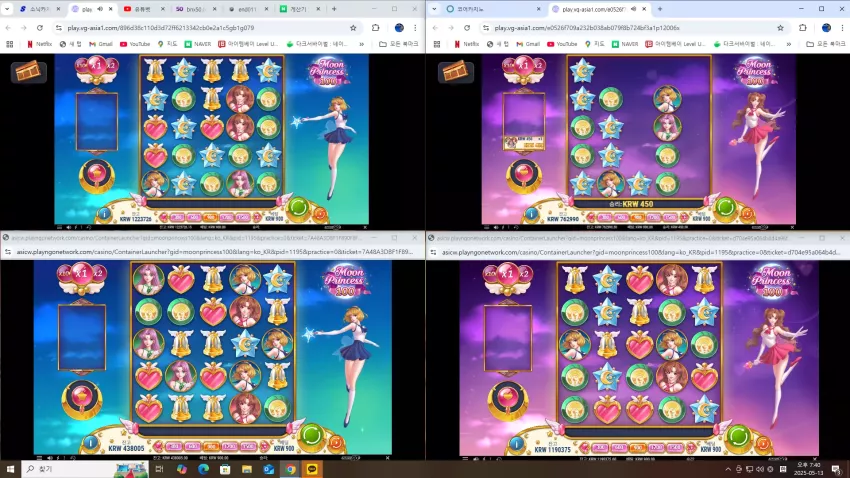Viewport: 850px width, 478px height.
Task: Open extensions puzzle icon in right Chrome window
Action: pyautogui.click(x=803, y=28)
